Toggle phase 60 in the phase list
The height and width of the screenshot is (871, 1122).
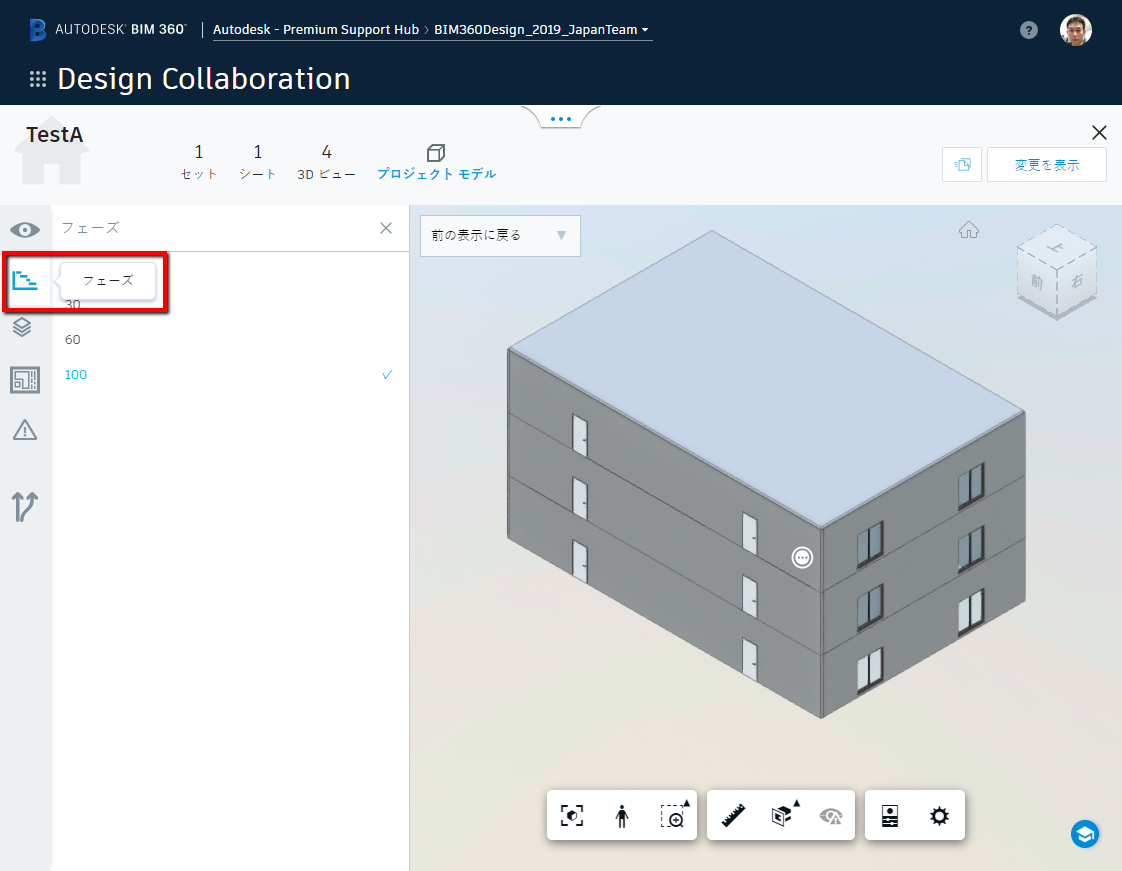71,339
